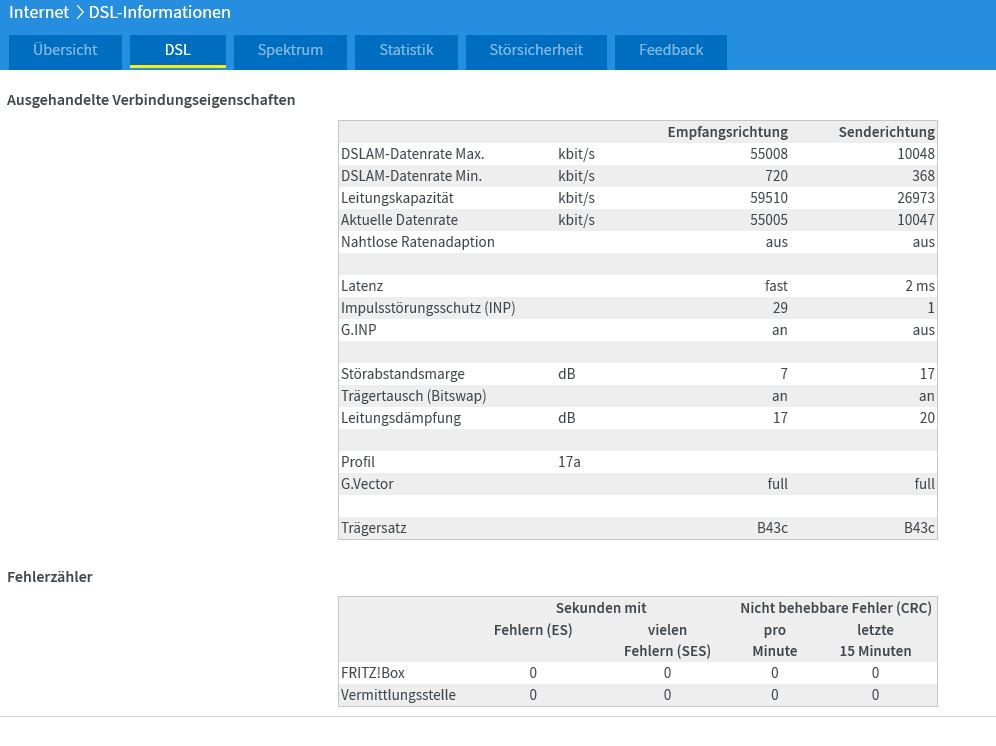Click the Nicht behebbare Fehler (CRC) header

click(836, 608)
